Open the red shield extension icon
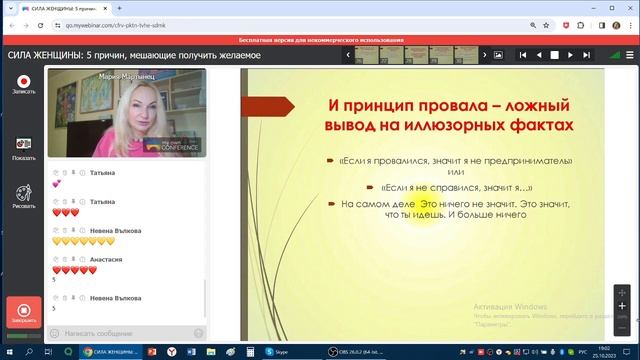The width and height of the screenshot is (640, 360). [566, 25]
